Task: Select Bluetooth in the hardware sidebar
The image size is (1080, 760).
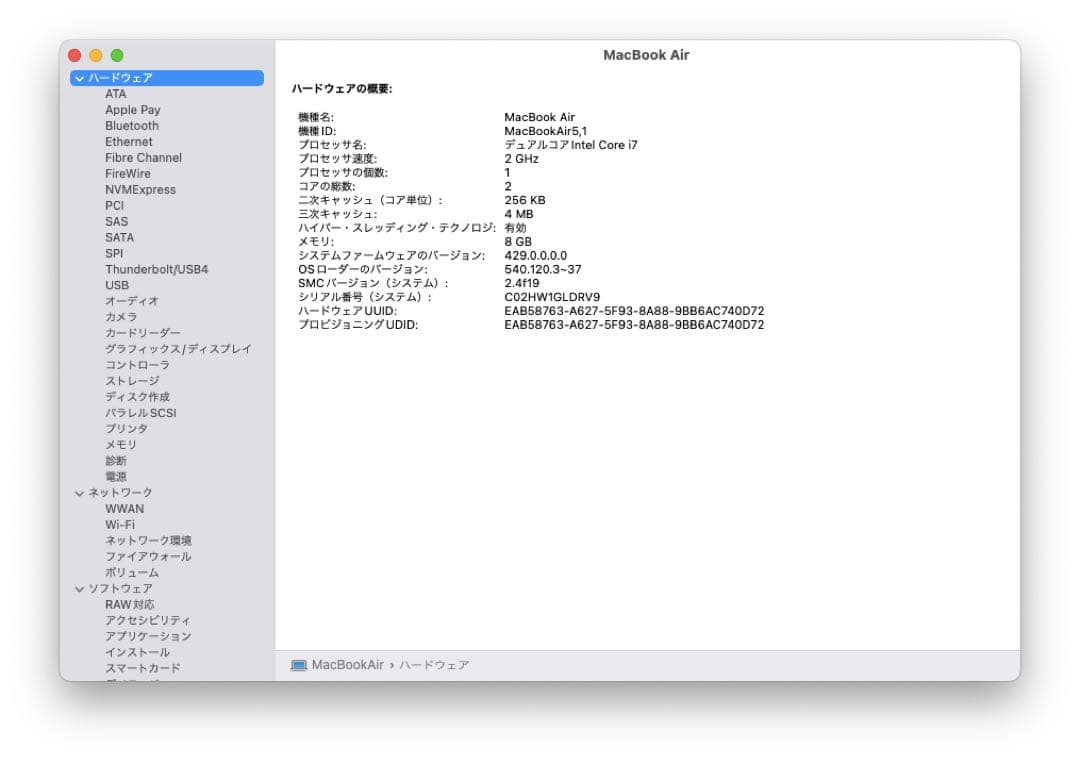Action: pos(133,125)
